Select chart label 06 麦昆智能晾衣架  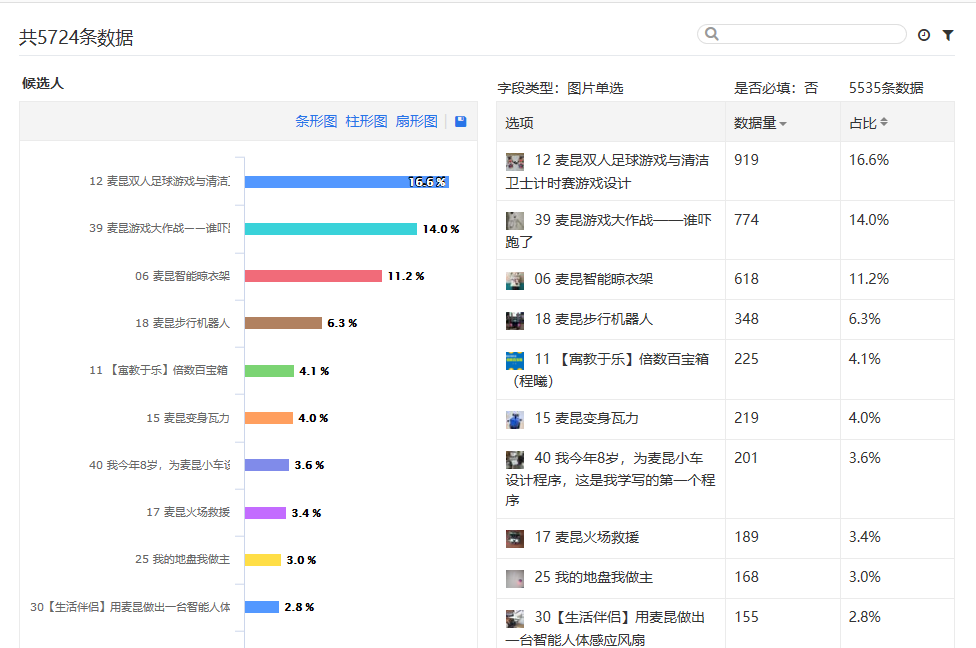[x=182, y=276]
